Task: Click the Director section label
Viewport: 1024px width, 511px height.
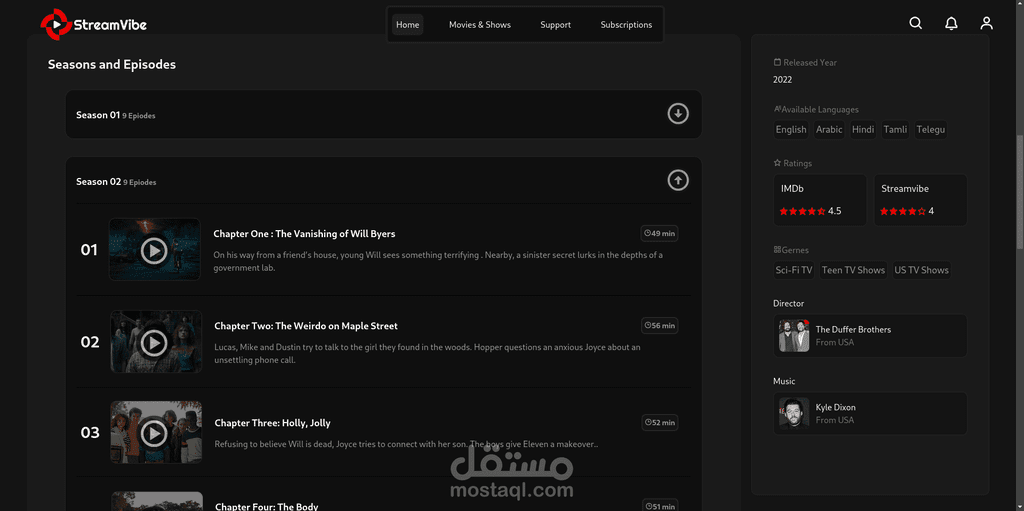Action: (x=789, y=303)
